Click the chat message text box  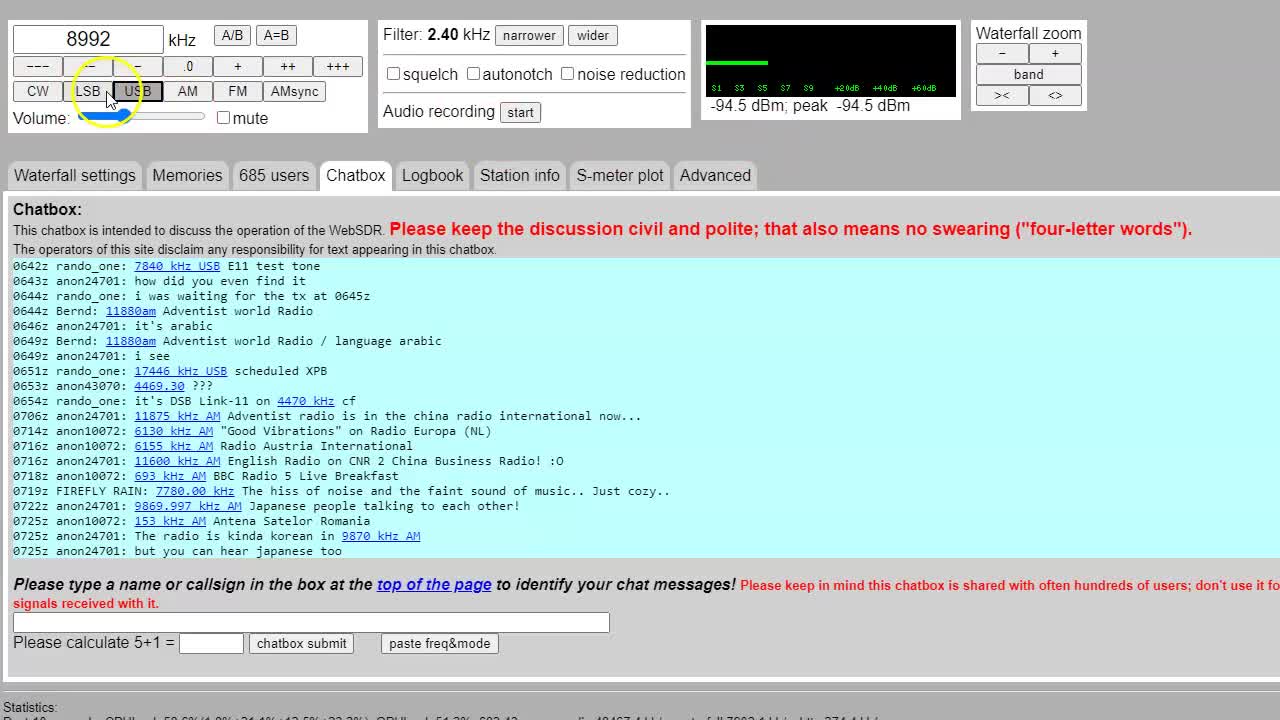(x=311, y=622)
